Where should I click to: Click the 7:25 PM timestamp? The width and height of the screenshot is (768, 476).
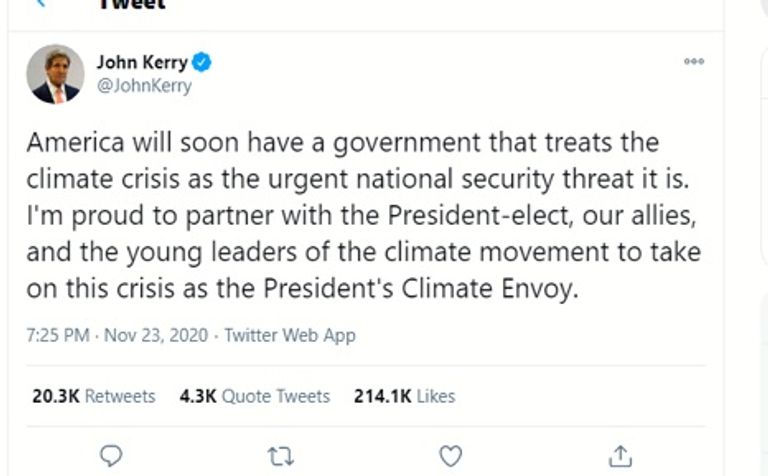point(59,336)
